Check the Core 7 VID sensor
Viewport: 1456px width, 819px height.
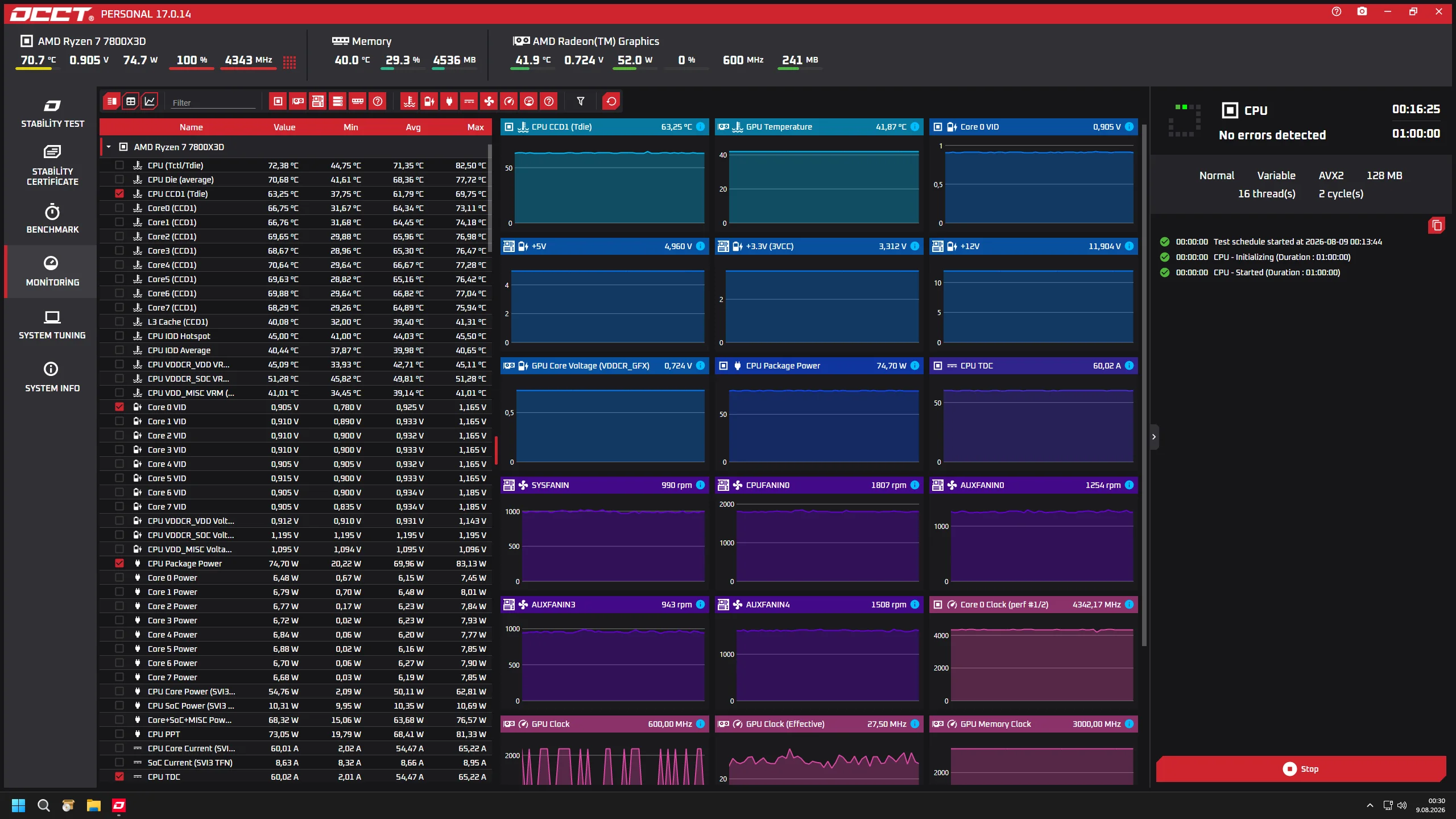[x=119, y=507]
